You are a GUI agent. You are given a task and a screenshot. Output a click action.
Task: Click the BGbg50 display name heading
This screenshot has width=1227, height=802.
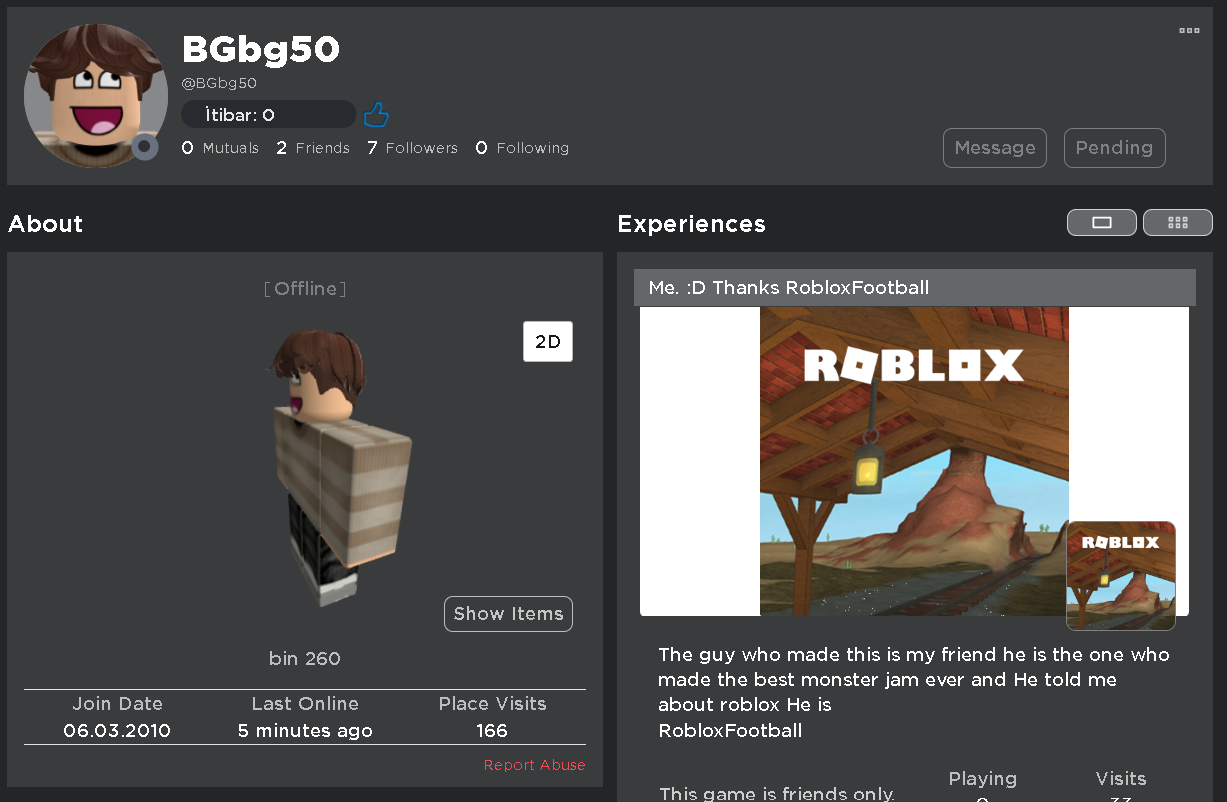(261, 49)
